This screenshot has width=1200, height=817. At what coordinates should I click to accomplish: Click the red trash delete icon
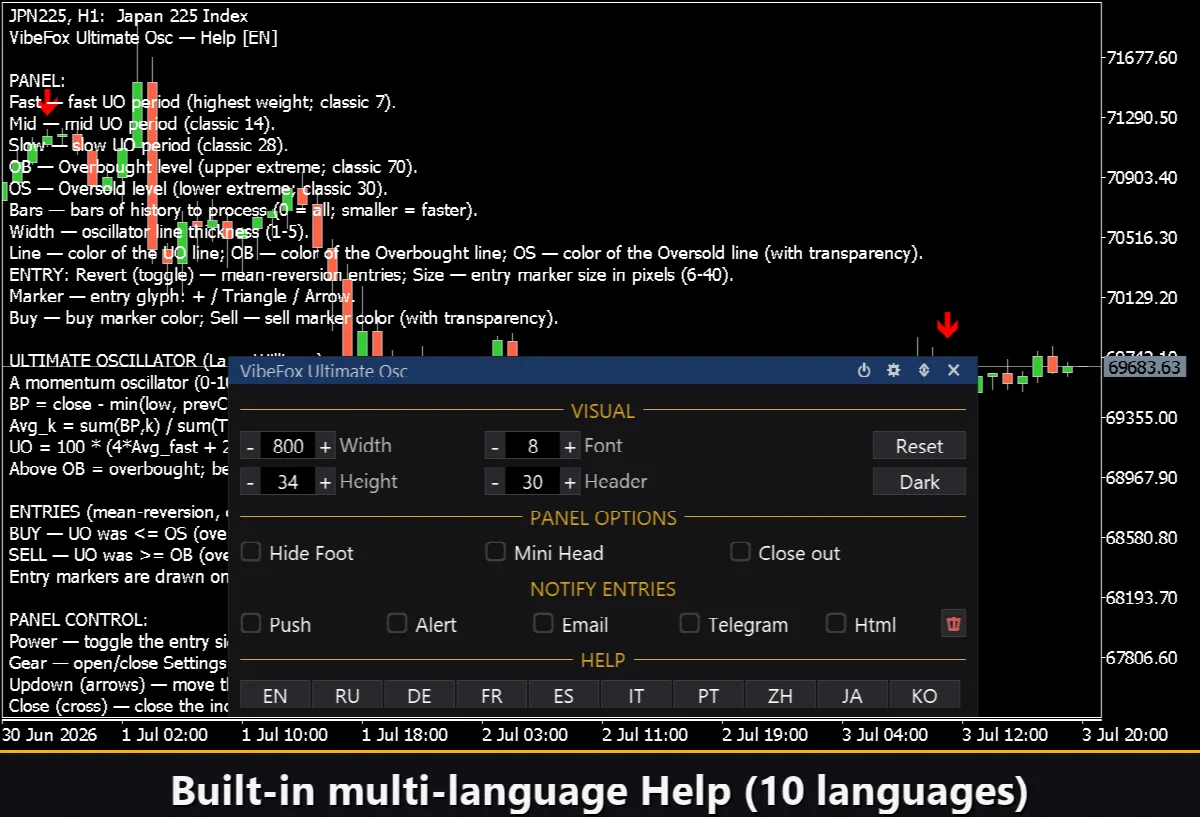pos(954,625)
